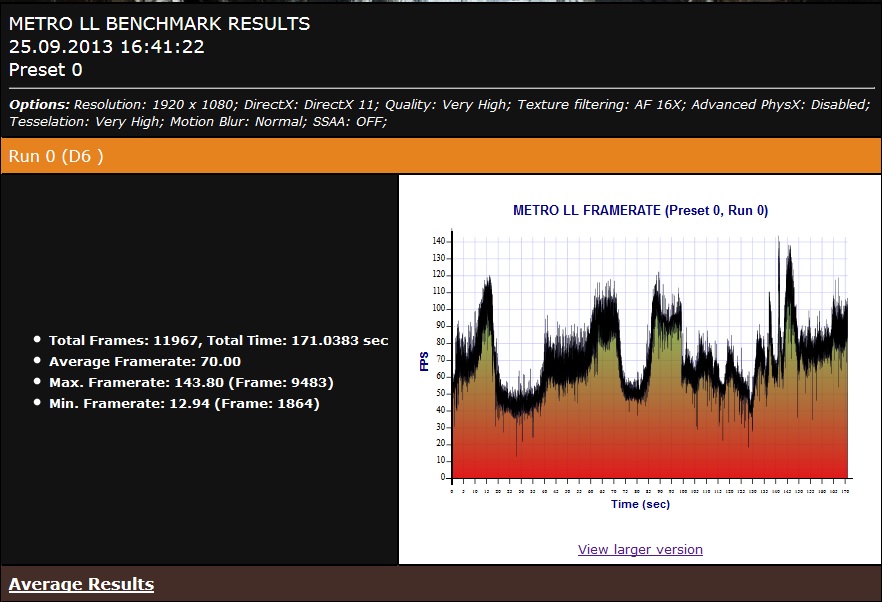Click Average Framerate: 70.00 line

145,362
